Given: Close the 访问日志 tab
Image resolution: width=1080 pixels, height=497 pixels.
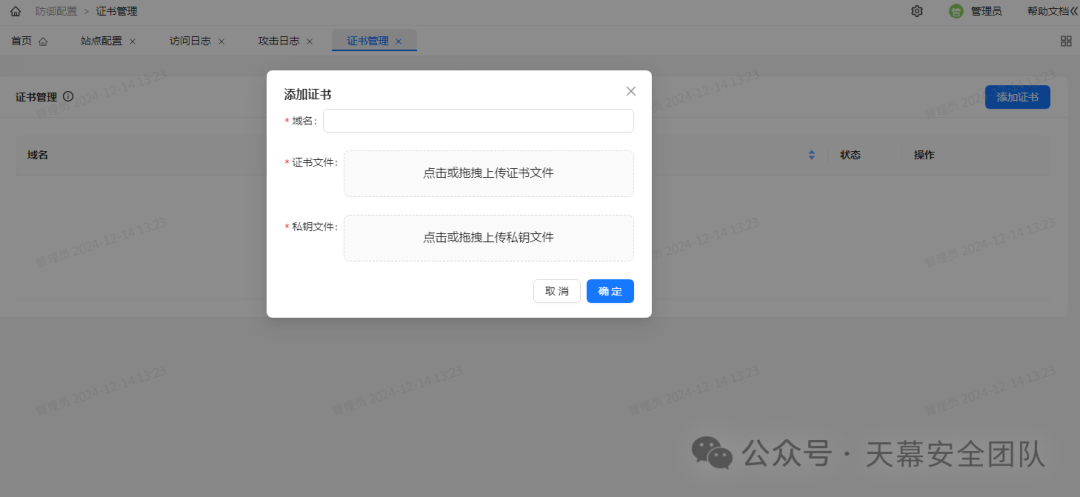Looking at the screenshot, I should 221,41.
